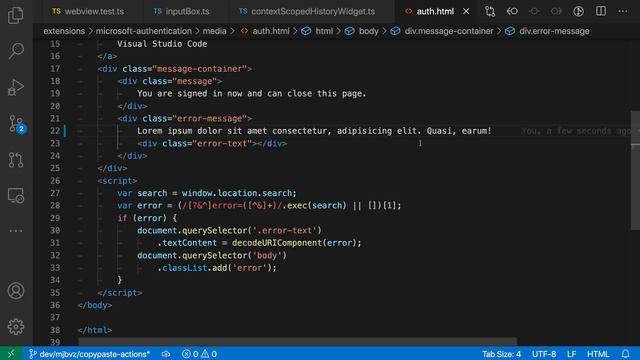Switch to webview.test.ts tab

pyautogui.click(x=88, y=11)
